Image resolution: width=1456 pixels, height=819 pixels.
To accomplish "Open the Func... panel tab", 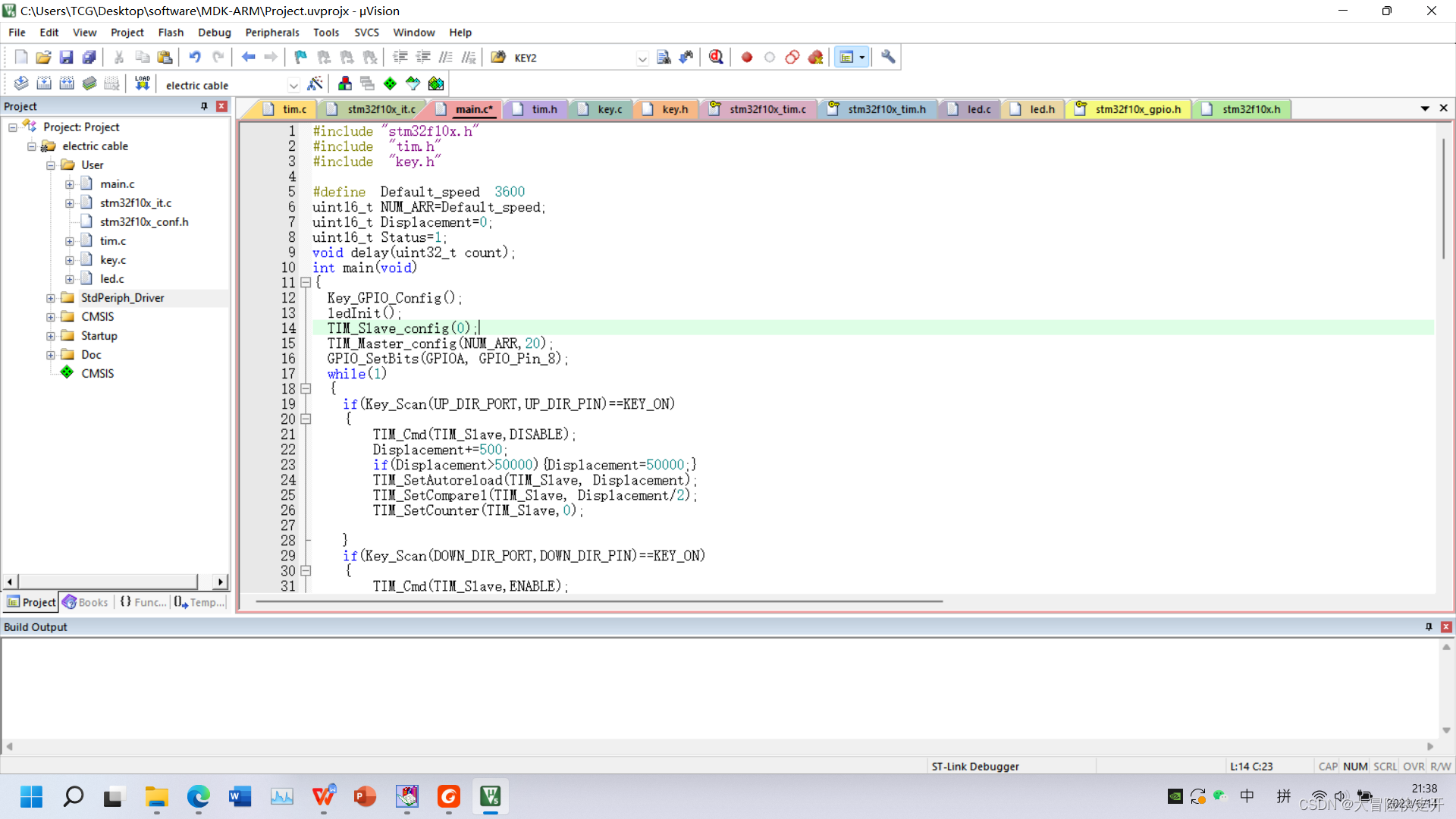I will point(143,602).
